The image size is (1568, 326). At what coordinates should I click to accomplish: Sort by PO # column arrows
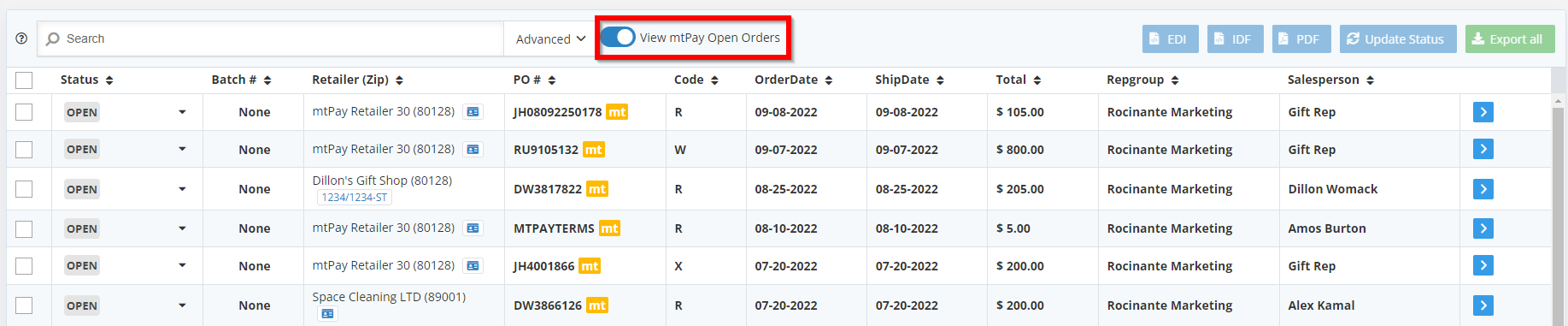click(x=552, y=80)
